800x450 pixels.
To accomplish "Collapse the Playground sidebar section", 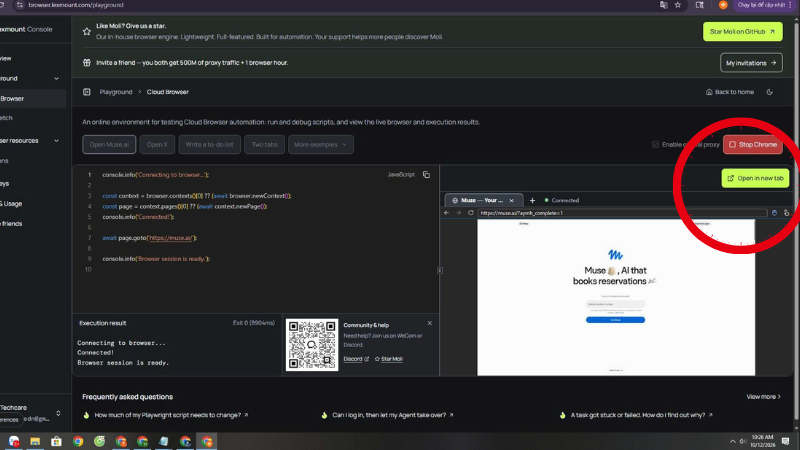I will coord(56,79).
